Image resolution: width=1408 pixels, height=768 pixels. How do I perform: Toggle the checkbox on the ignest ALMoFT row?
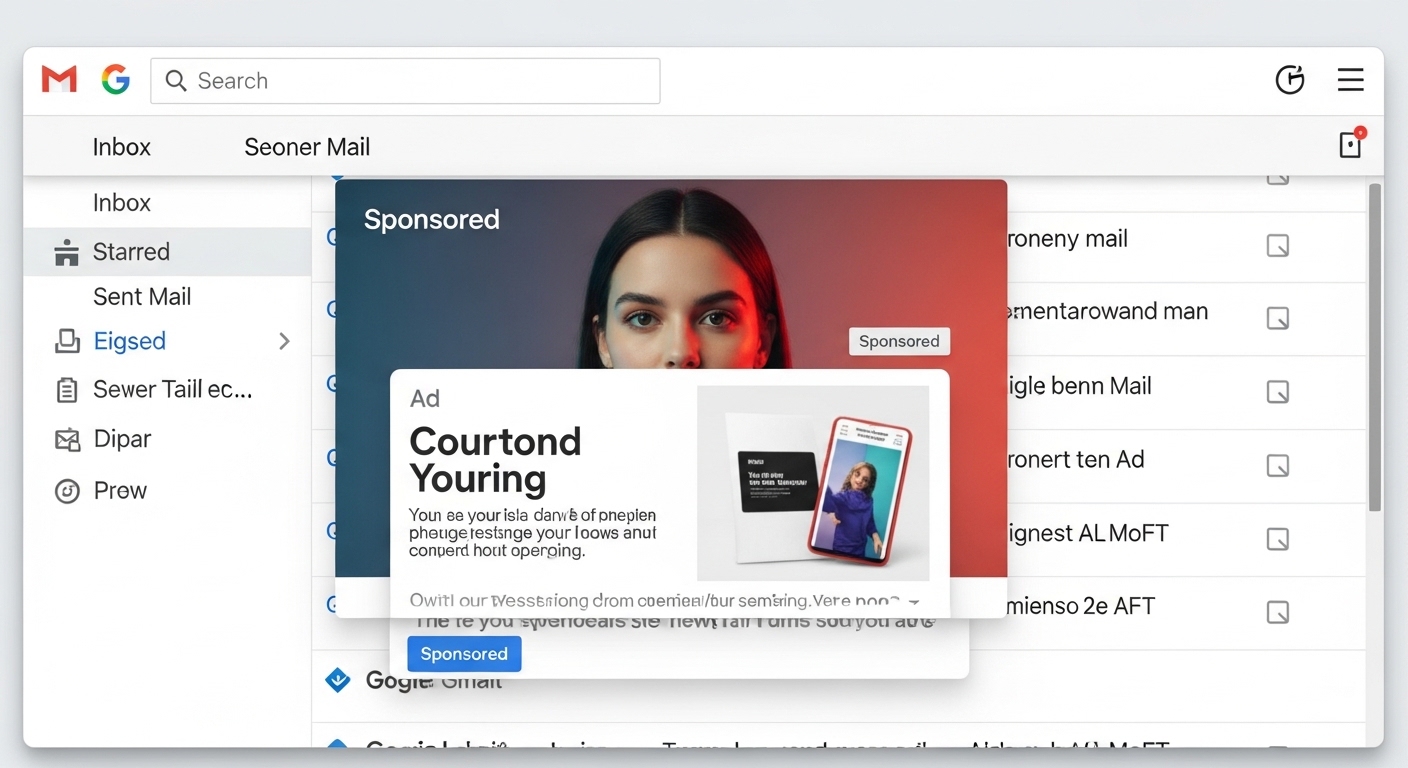1278,539
